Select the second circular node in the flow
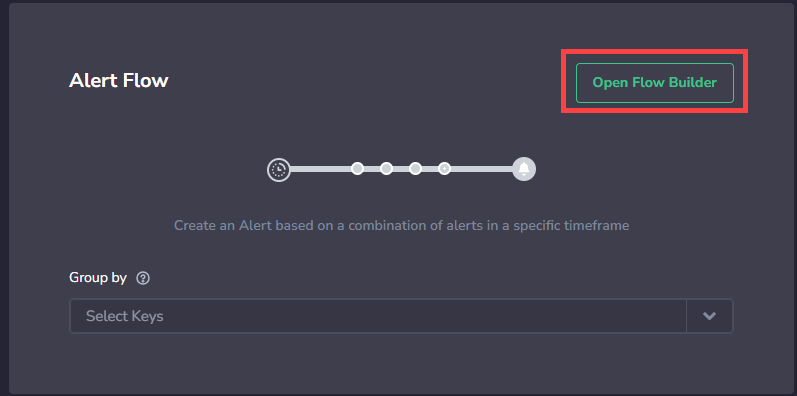The image size is (797, 396). [x=386, y=168]
